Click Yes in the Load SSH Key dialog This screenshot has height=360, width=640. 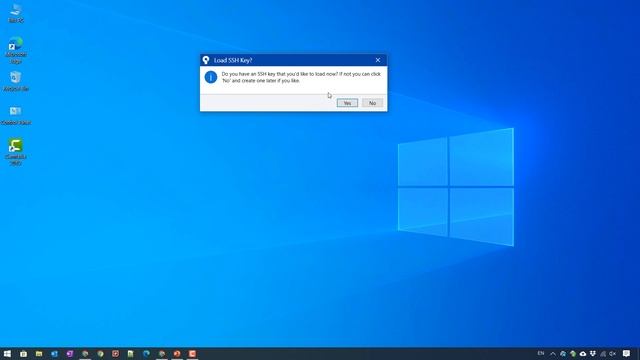[347, 103]
